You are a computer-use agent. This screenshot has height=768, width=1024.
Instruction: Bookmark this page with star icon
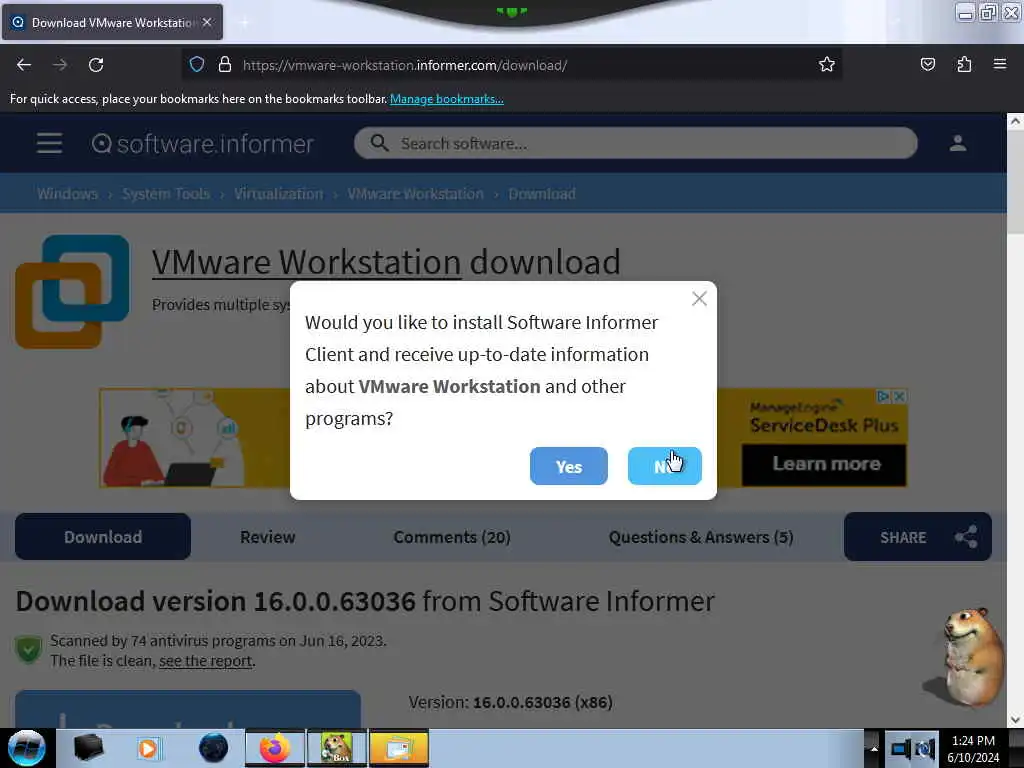click(x=827, y=64)
